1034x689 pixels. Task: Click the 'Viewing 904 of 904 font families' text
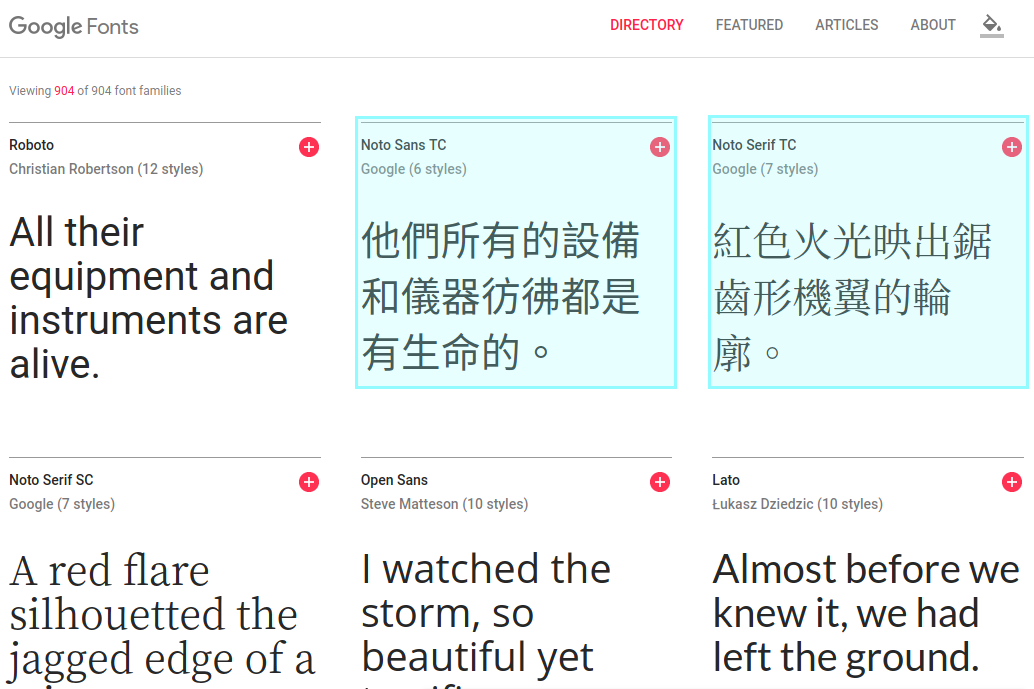(95, 90)
